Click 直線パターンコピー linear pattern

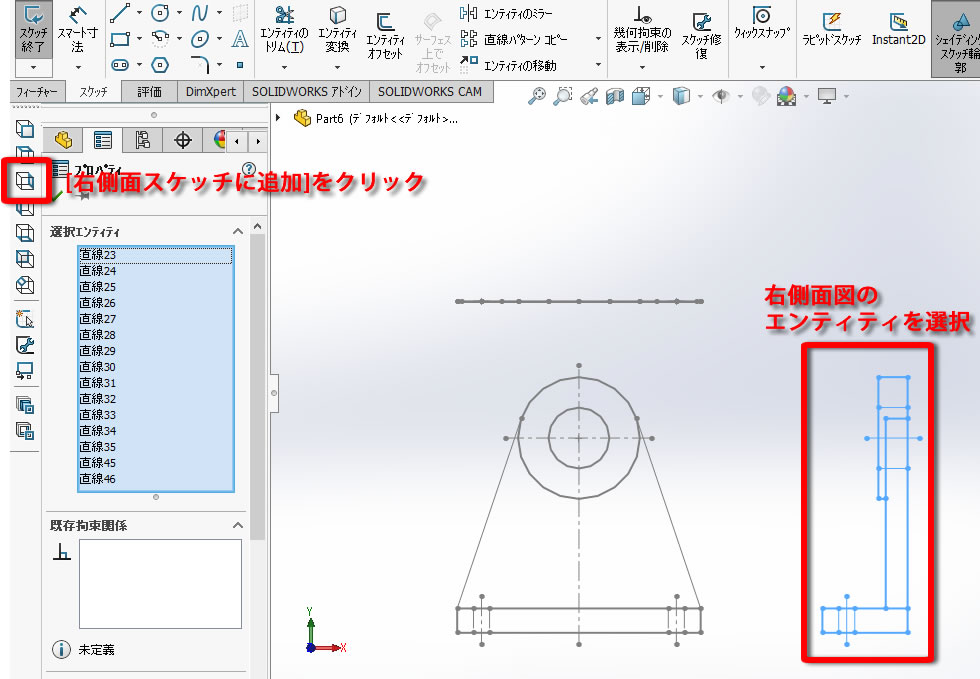(514, 39)
